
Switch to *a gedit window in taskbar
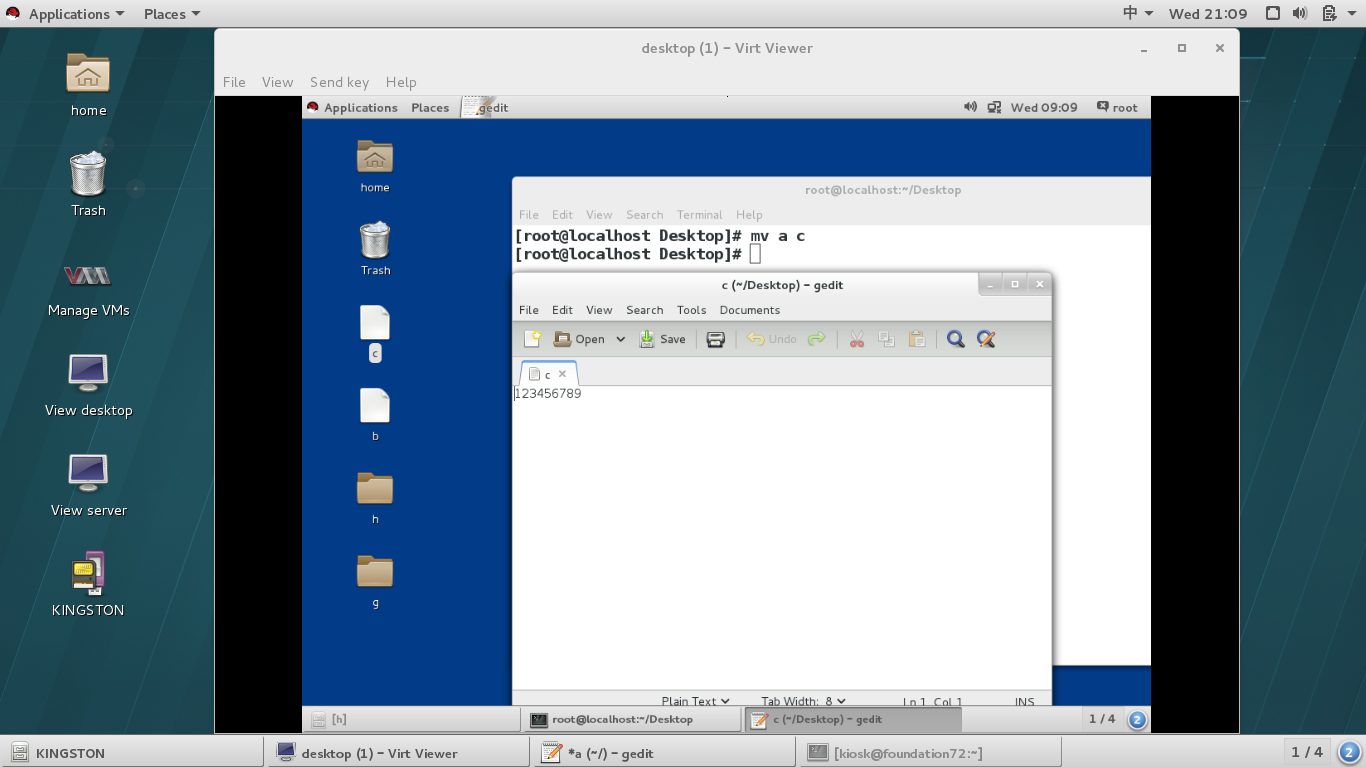pyautogui.click(x=662, y=753)
